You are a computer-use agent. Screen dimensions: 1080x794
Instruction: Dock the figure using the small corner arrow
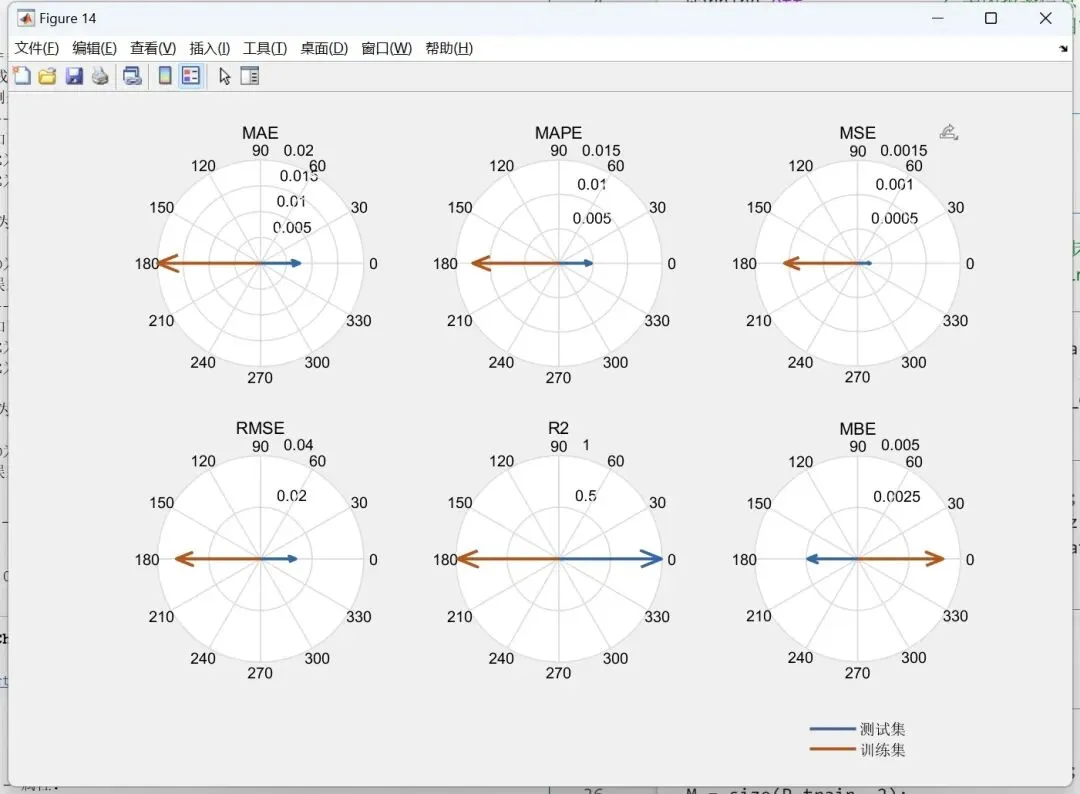[1063, 49]
